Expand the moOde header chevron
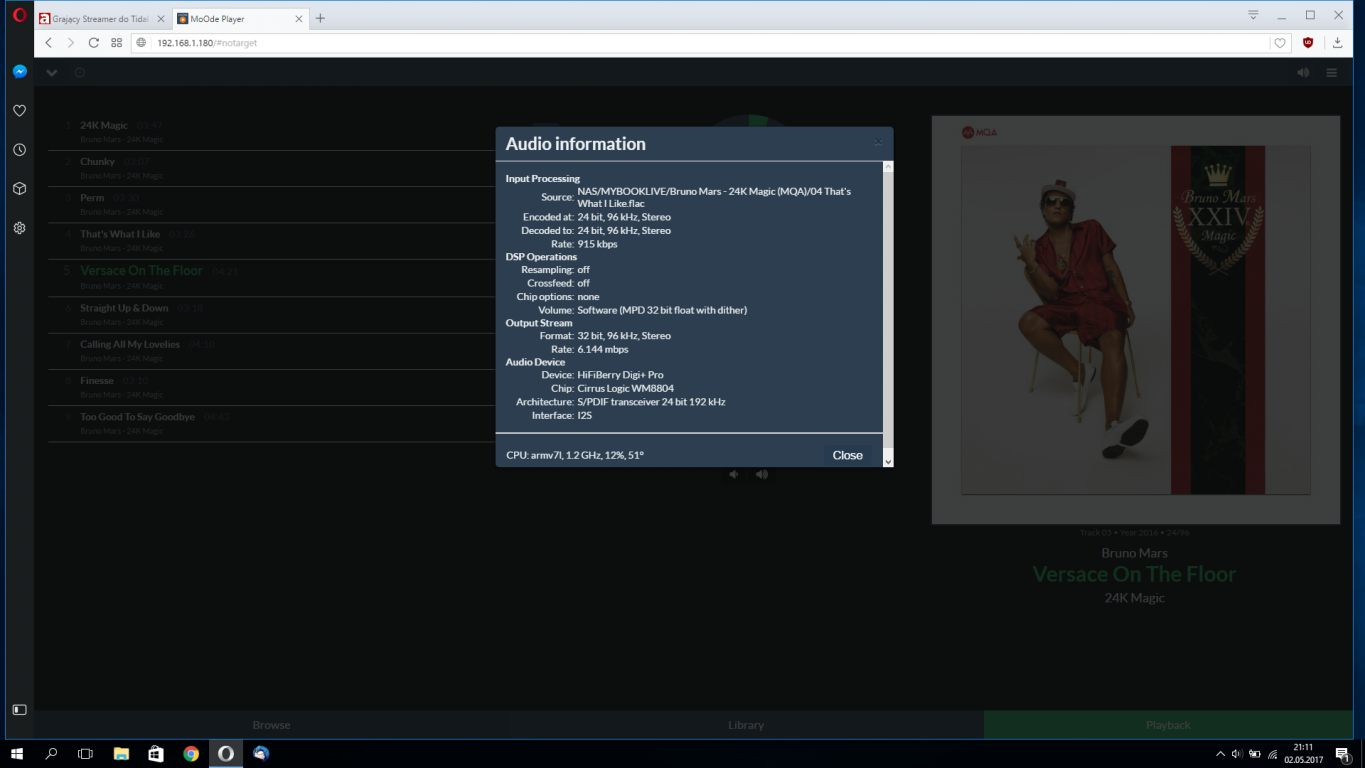 coord(52,73)
